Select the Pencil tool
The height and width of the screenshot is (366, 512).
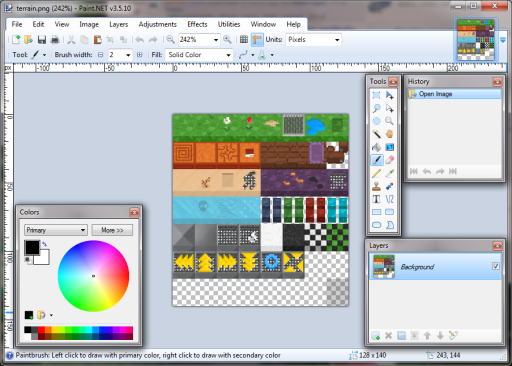tap(376, 173)
